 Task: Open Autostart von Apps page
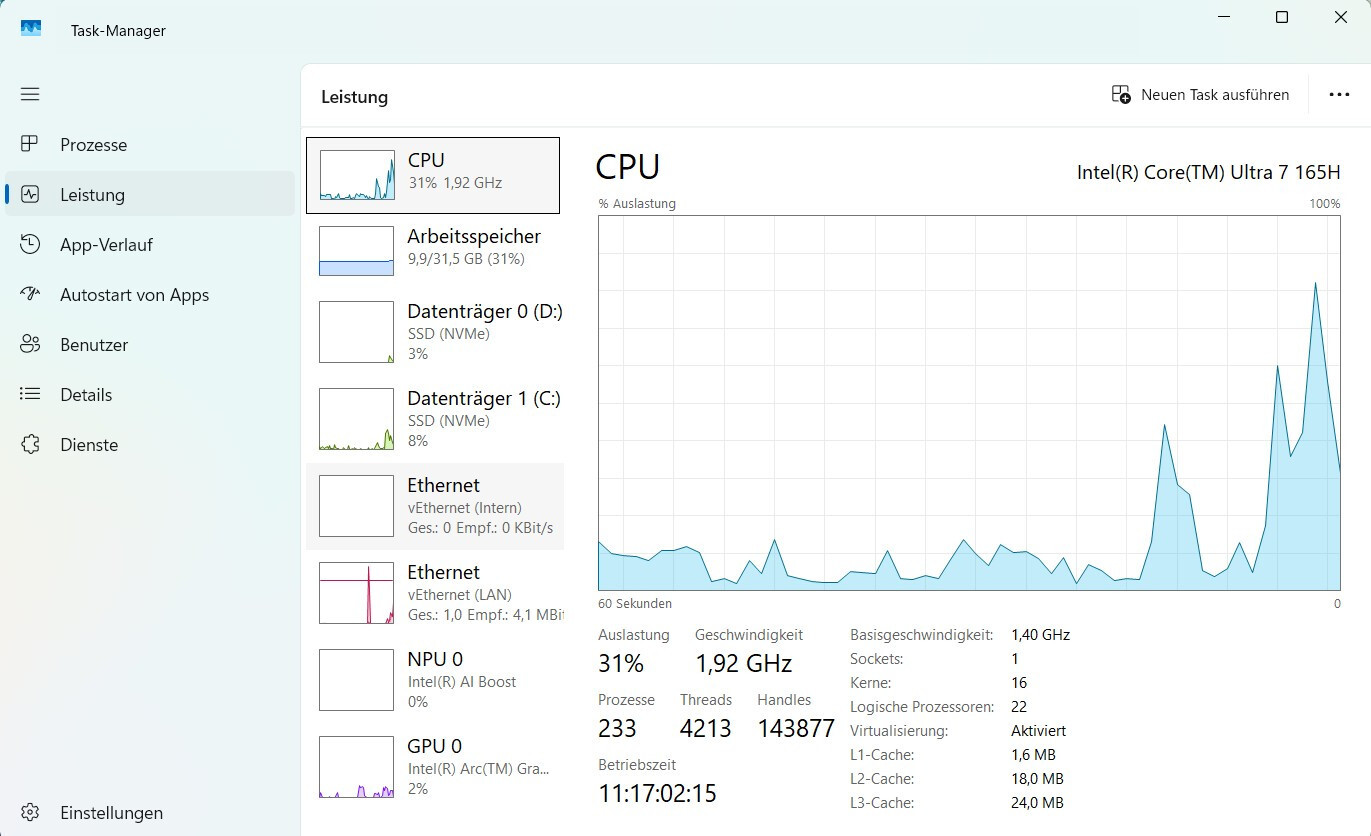tap(150, 294)
